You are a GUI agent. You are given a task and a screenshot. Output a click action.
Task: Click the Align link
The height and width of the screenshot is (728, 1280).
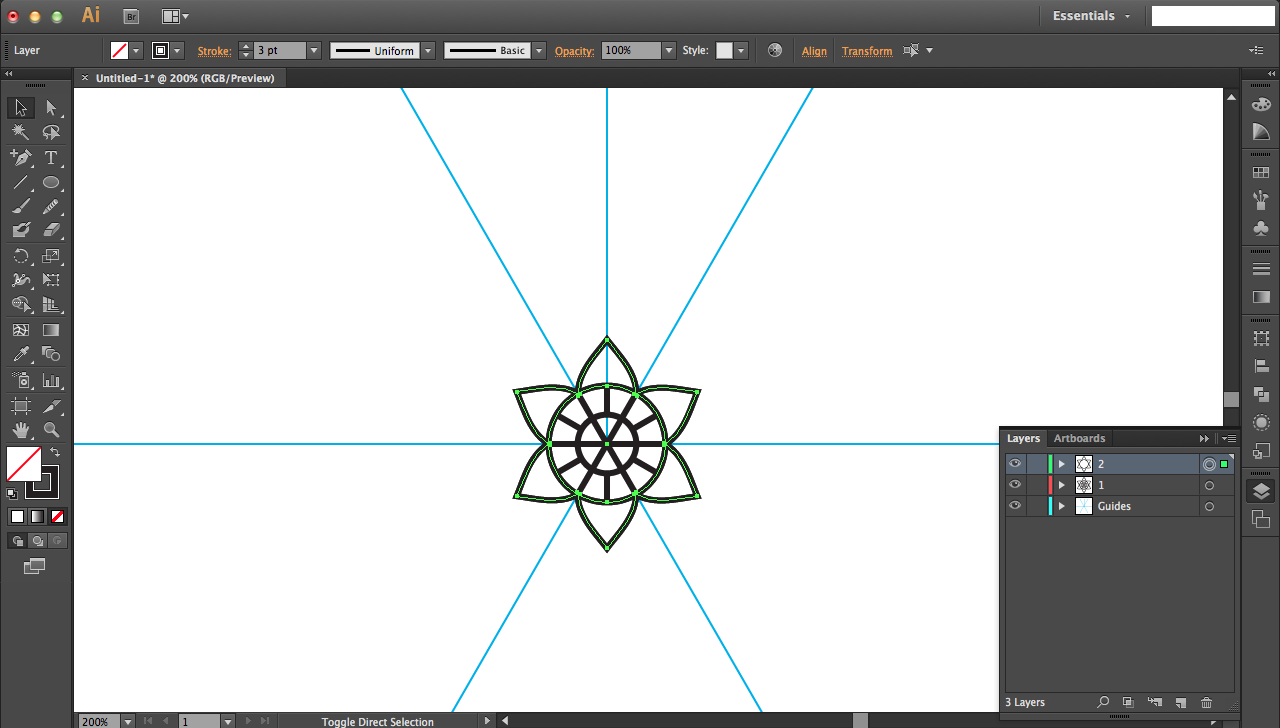click(x=814, y=51)
